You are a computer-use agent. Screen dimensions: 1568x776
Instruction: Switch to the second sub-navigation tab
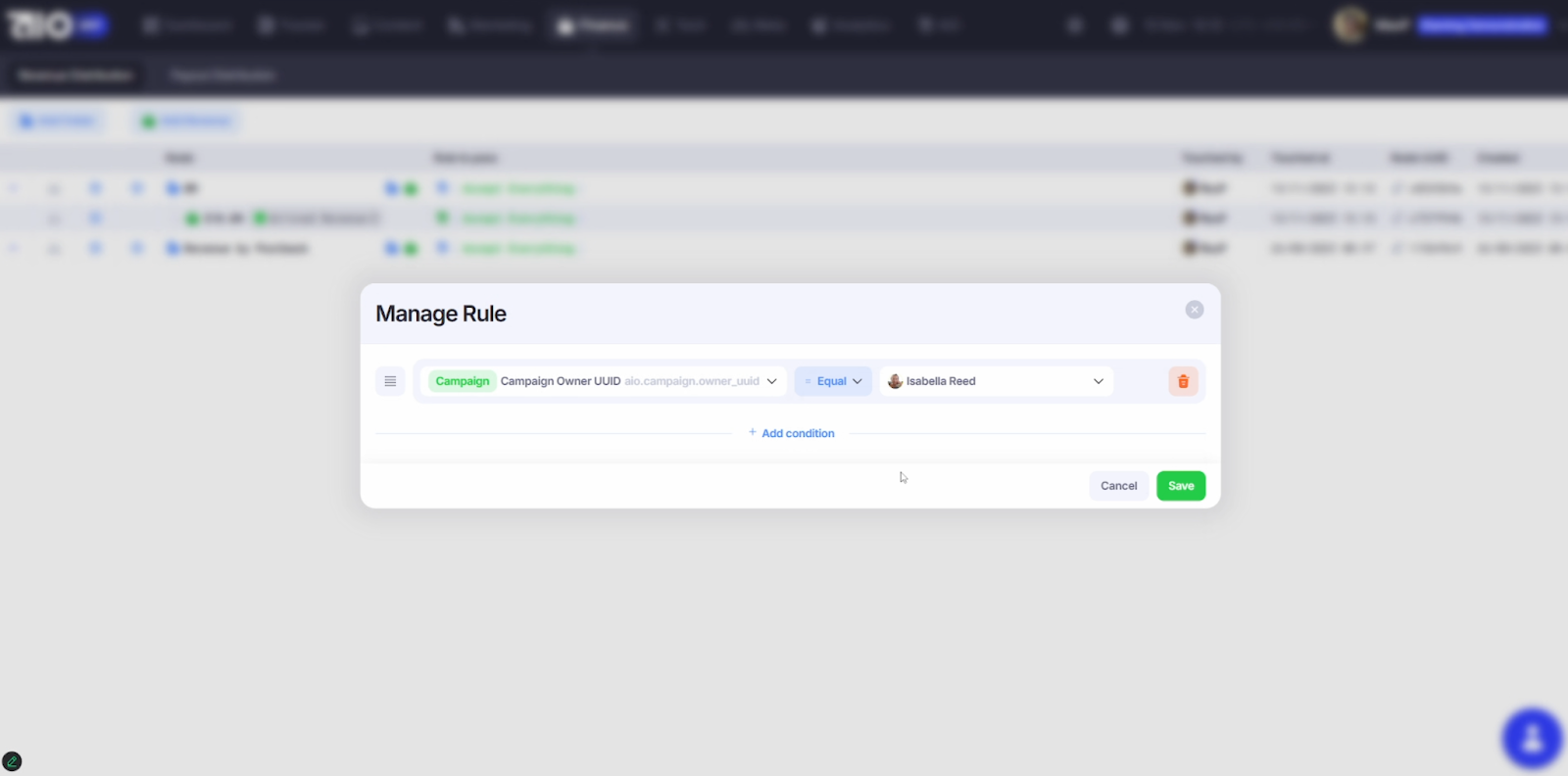[x=221, y=75]
